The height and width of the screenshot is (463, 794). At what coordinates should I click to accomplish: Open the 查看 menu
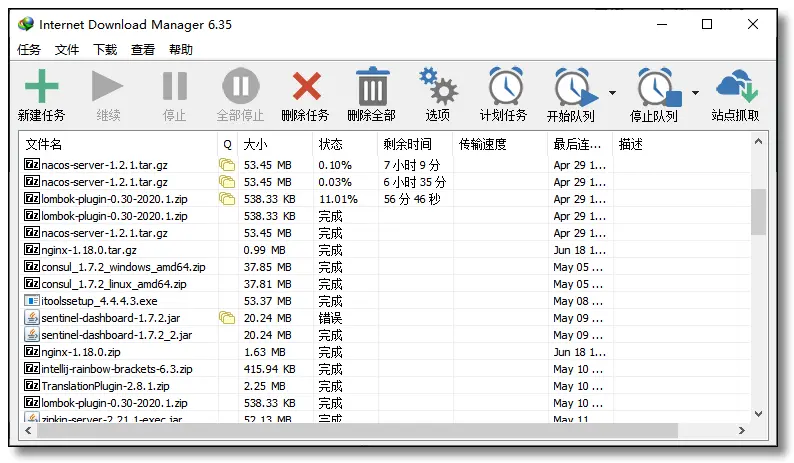(143, 50)
